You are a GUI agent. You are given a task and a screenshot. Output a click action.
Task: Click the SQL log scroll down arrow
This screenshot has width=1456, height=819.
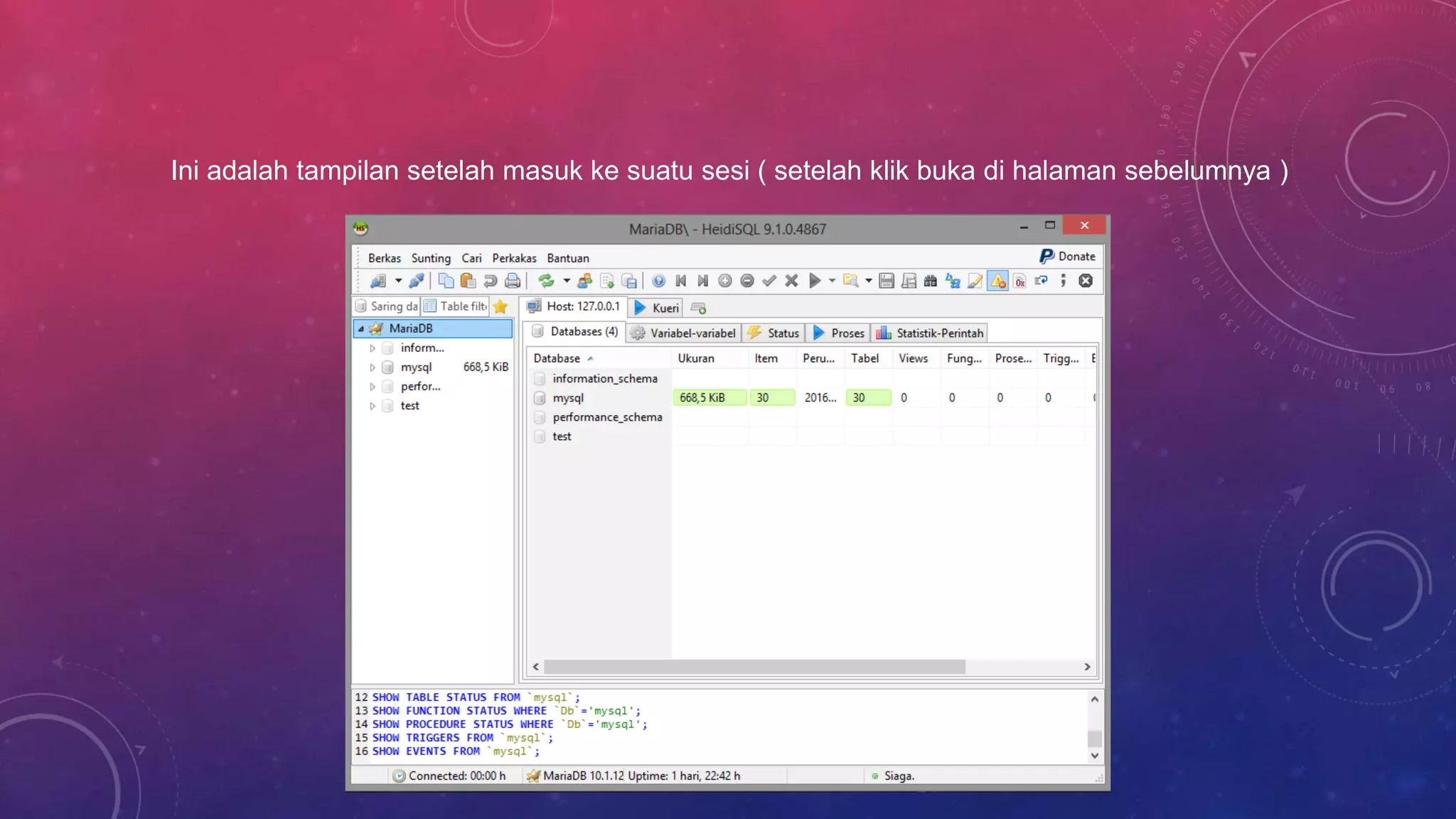tap(1095, 756)
